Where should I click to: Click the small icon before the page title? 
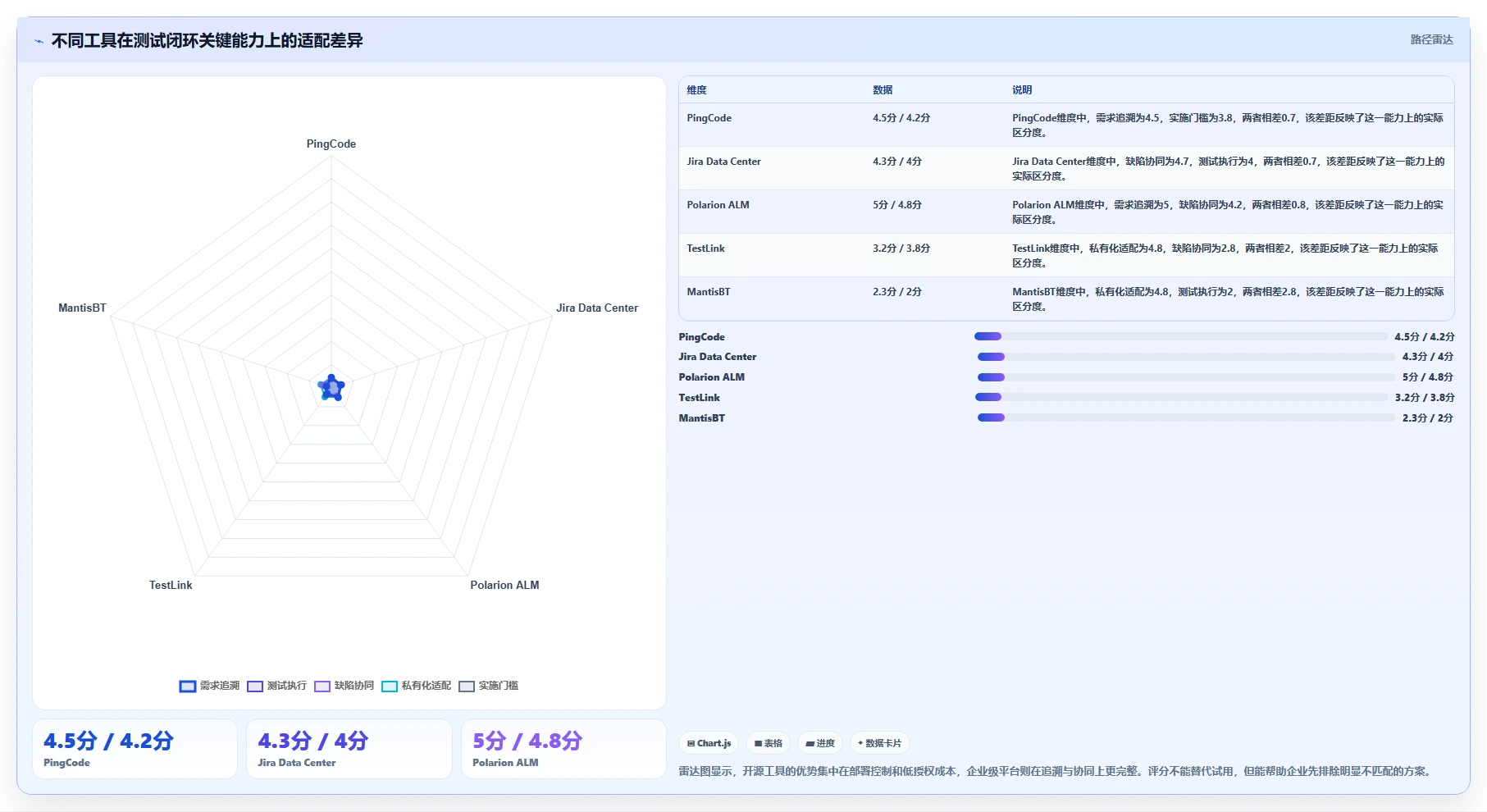tap(39, 41)
